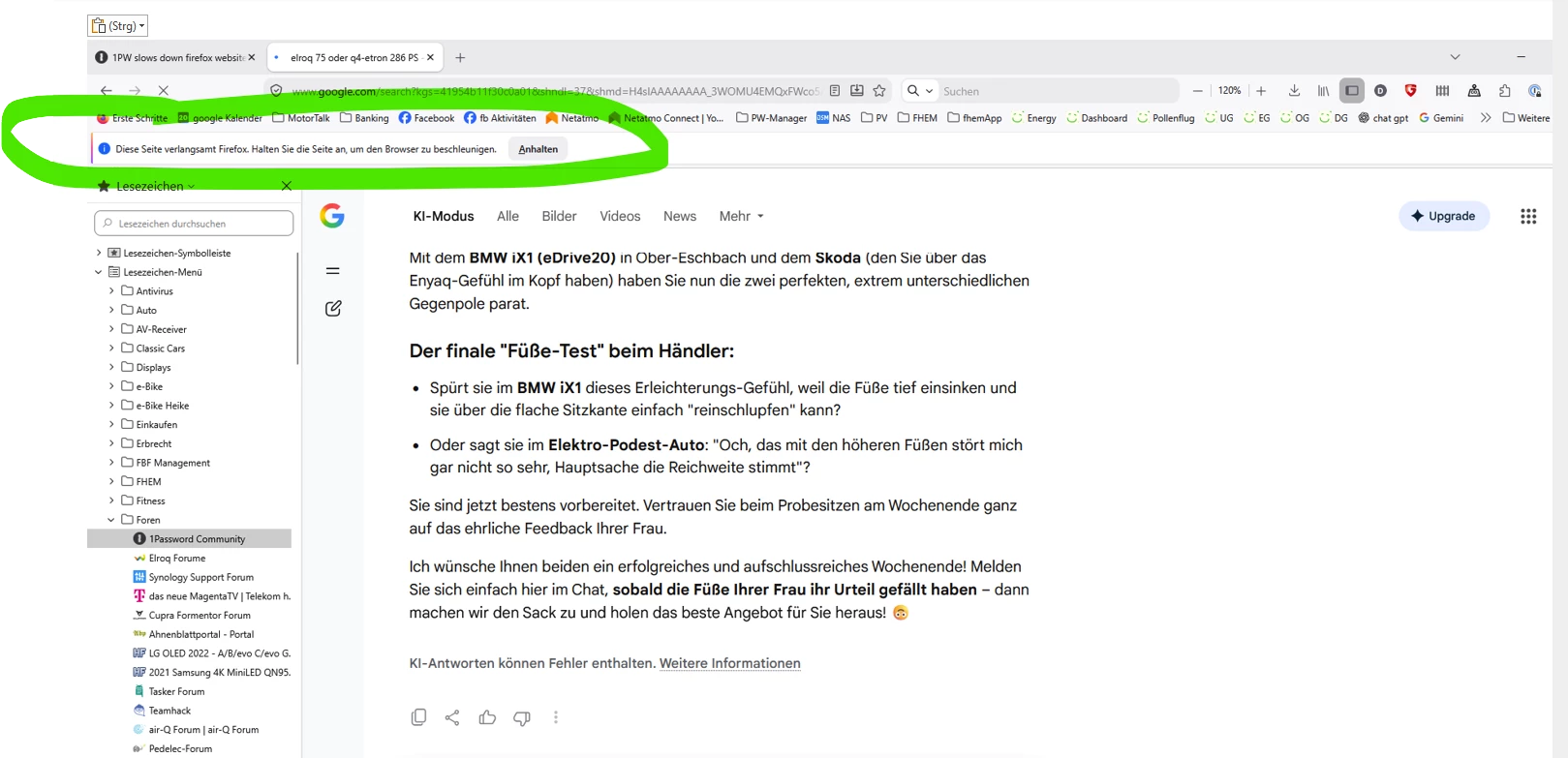
Task: Click the red shield extension icon
Action: 1411,91
